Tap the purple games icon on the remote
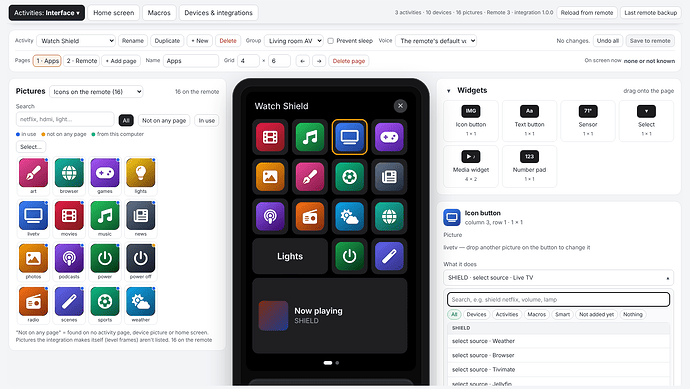This screenshot has width=690, height=389. (389, 137)
